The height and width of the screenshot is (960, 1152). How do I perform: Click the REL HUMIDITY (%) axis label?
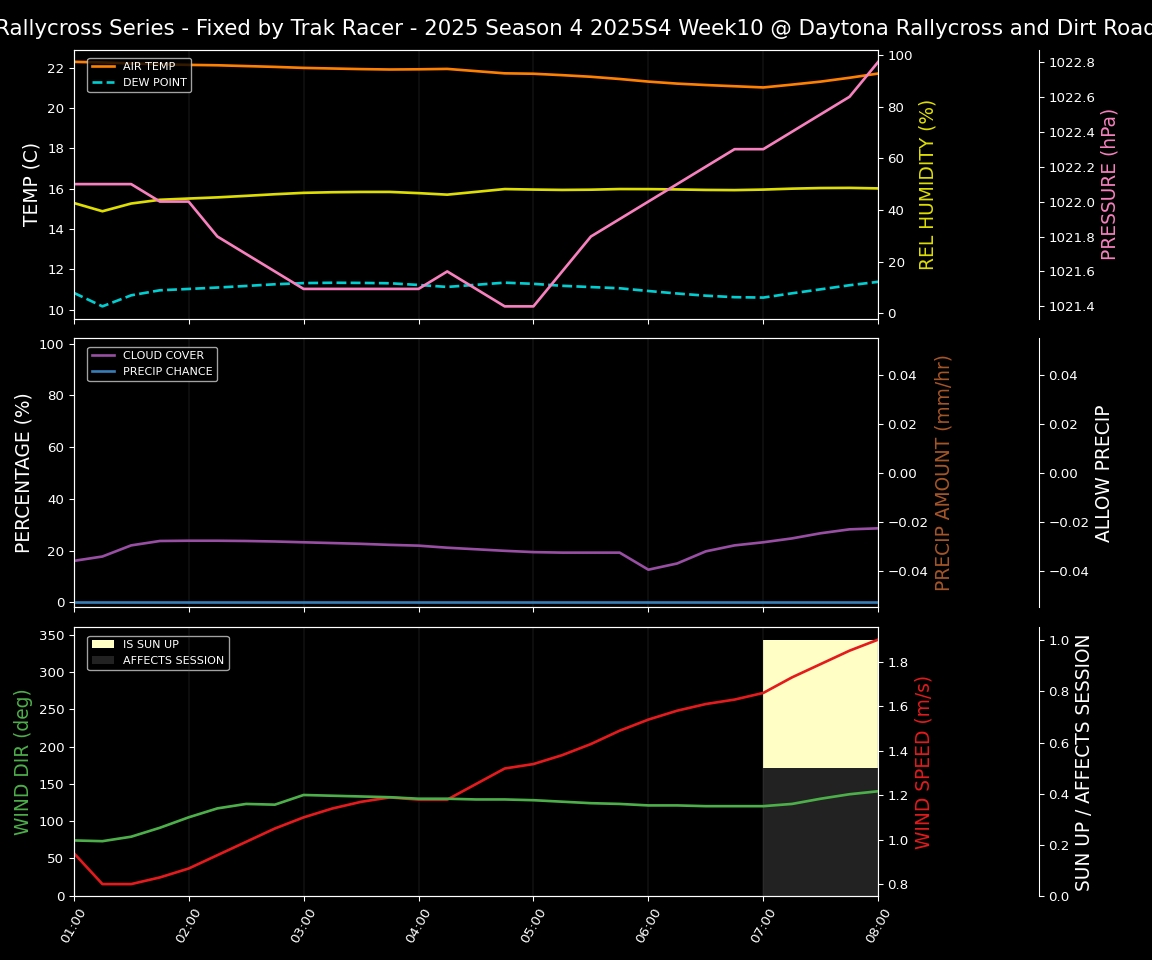[927, 184]
